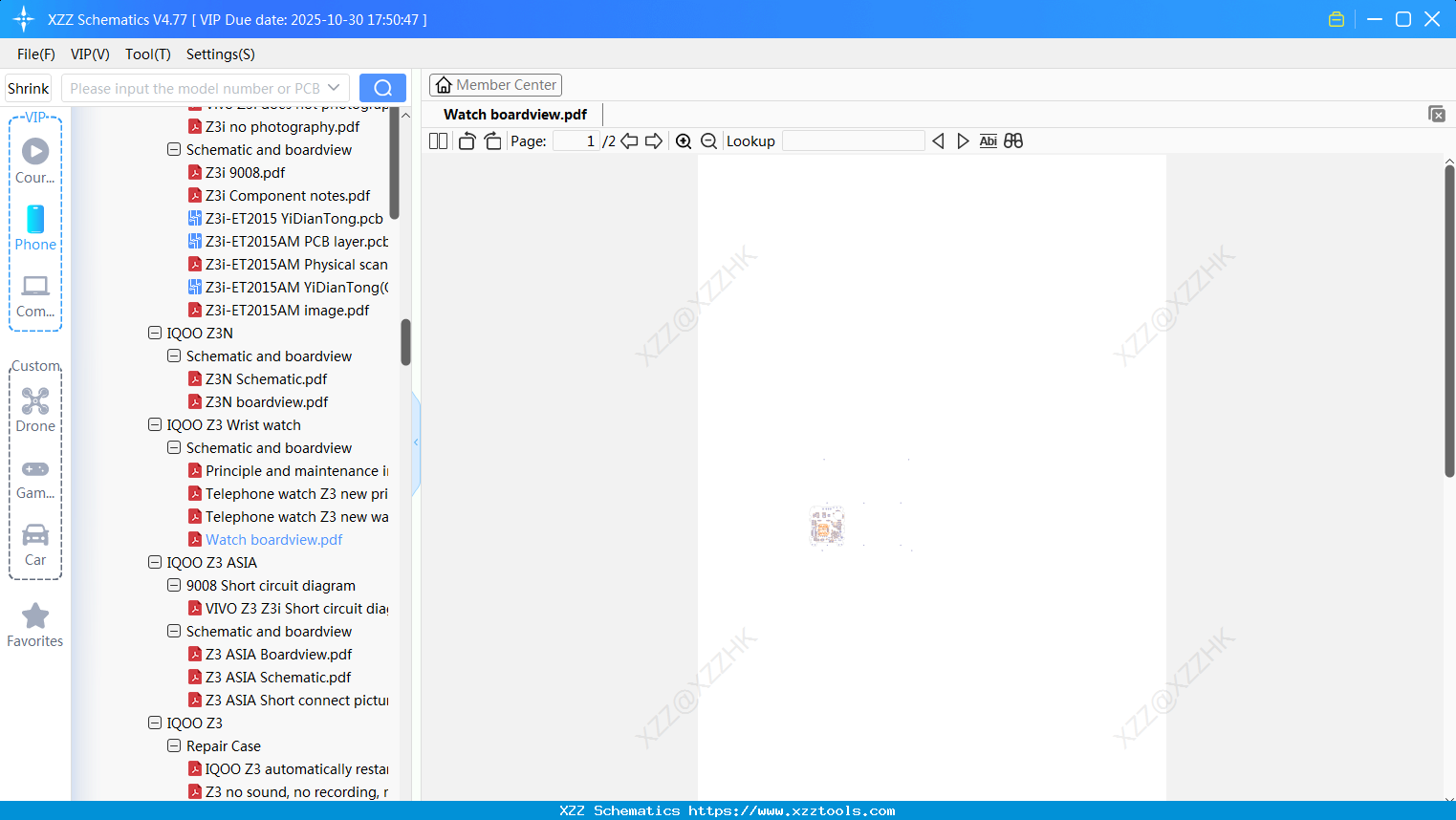This screenshot has width=1456, height=820.
Task: Open Z3i-ET2015 YiDianTong.pcb file
Action: click(x=294, y=219)
